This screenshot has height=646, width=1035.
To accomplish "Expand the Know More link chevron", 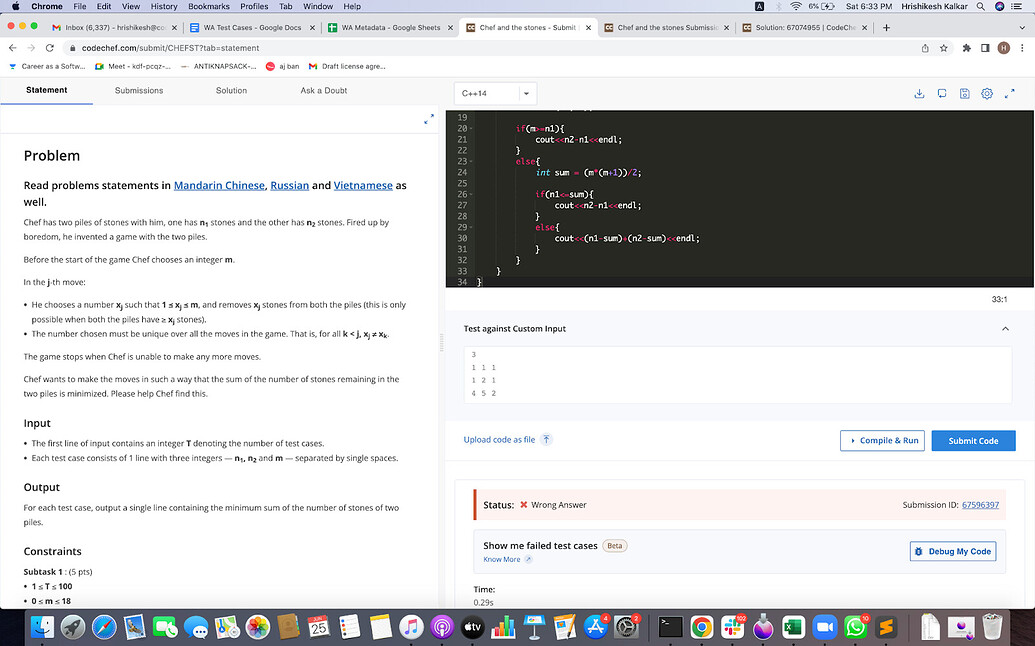I will tap(527, 558).
